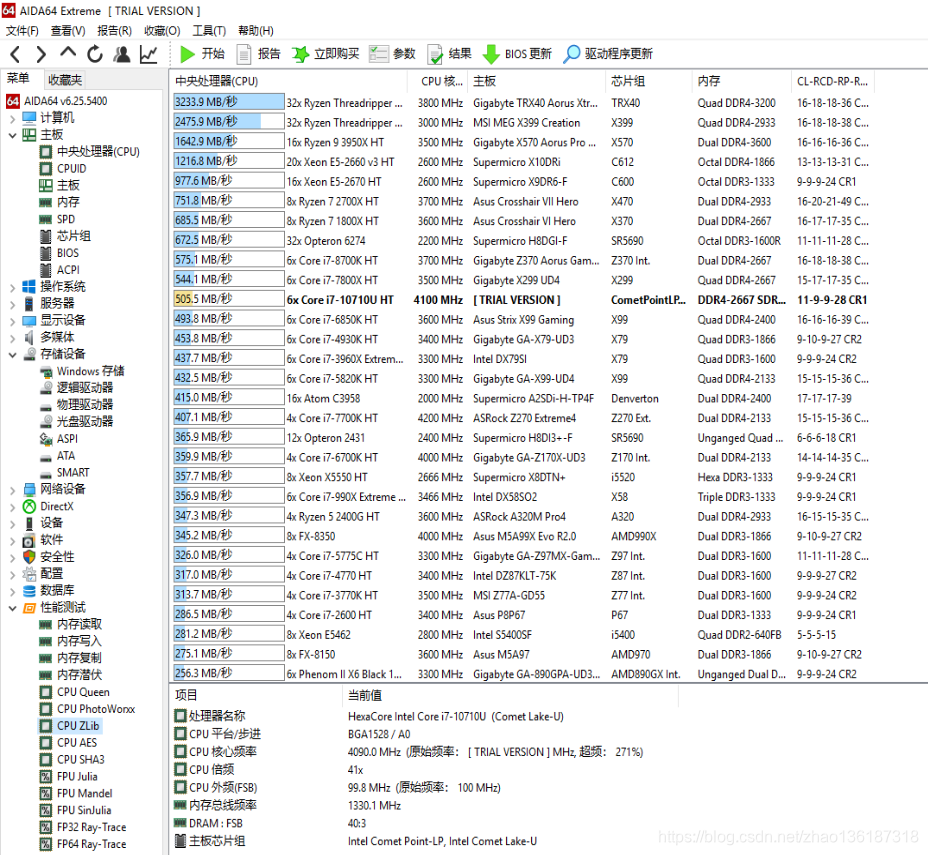This screenshot has height=855, width=928.
Task: Open 报告 report button
Action: tap(258, 54)
